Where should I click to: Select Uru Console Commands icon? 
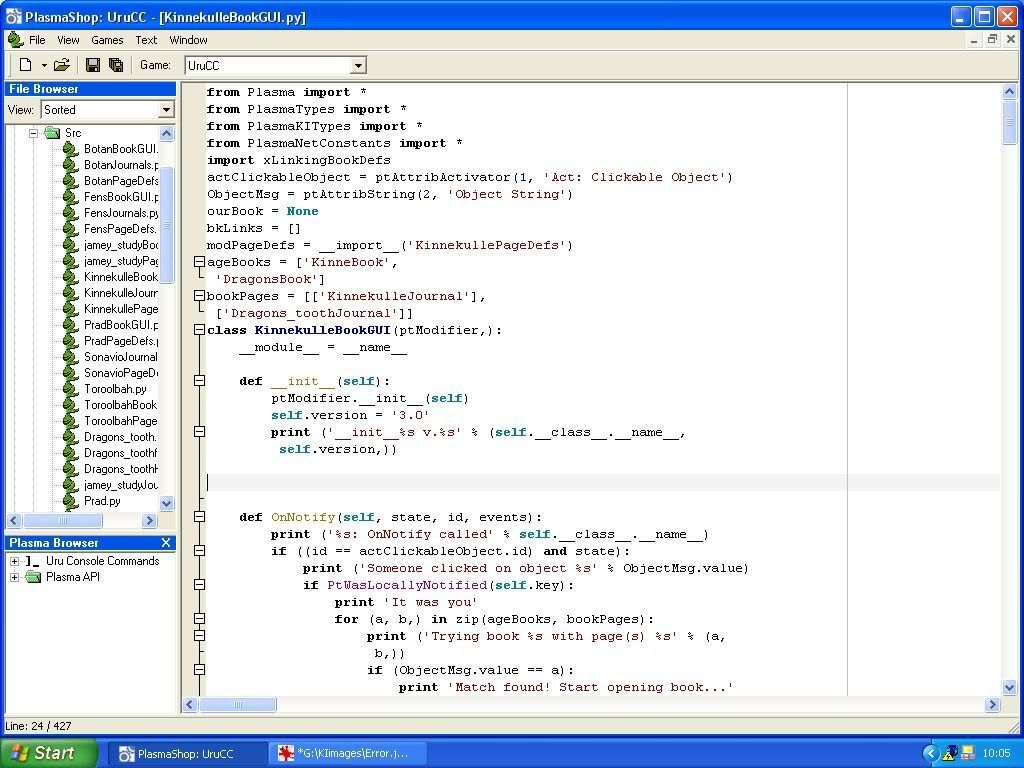[33, 561]
